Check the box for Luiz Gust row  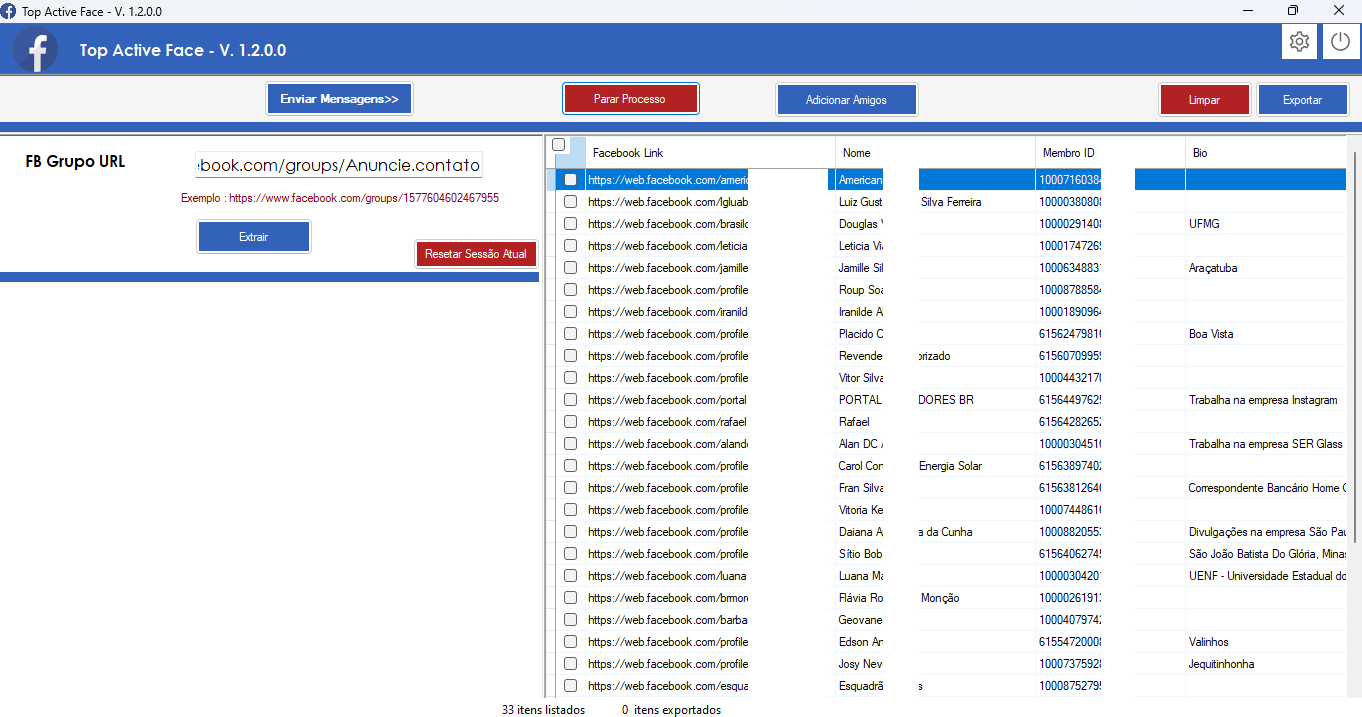(570, 202)
